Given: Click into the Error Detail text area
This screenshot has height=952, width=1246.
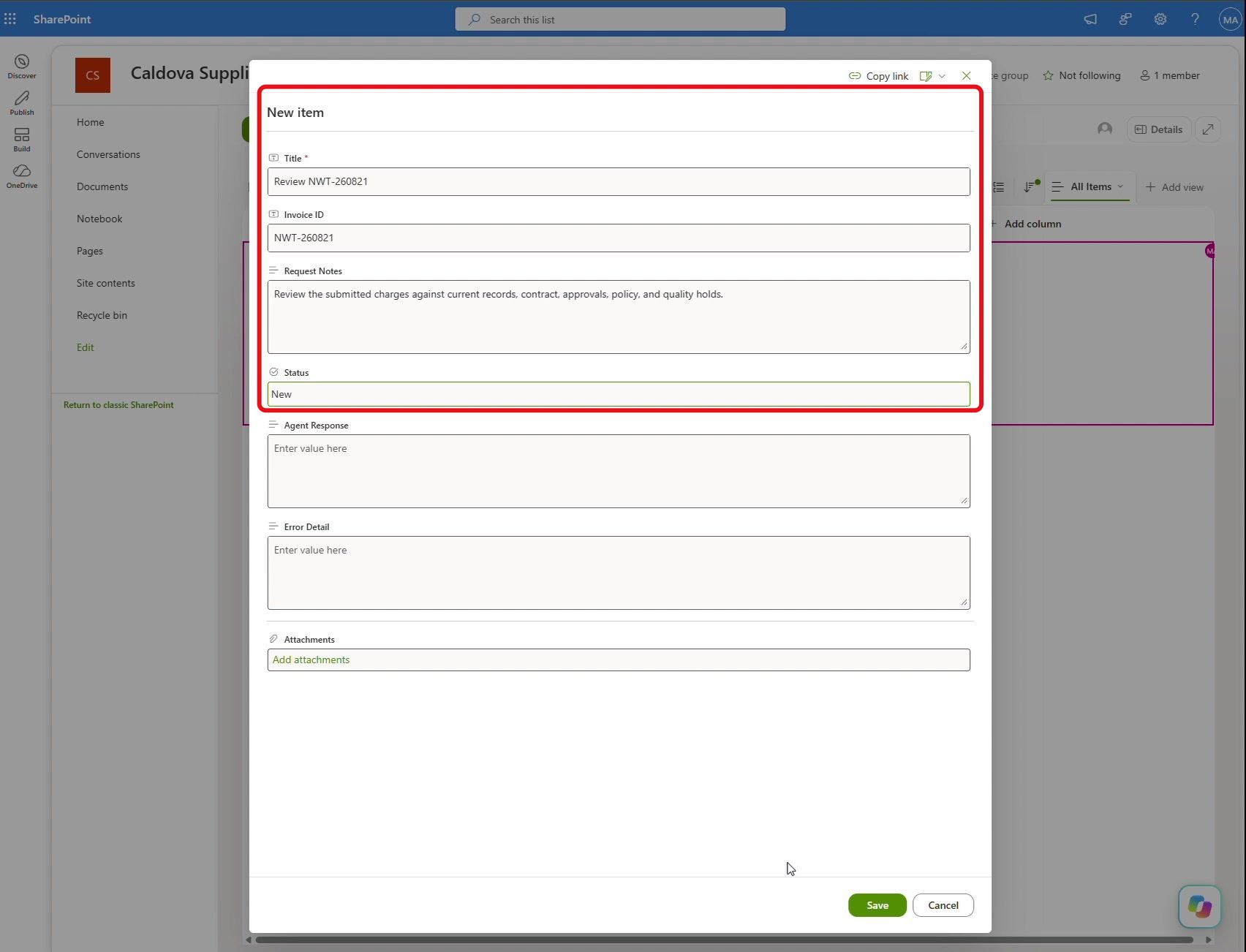Looking at the screenshot, I should pos(619,573).
